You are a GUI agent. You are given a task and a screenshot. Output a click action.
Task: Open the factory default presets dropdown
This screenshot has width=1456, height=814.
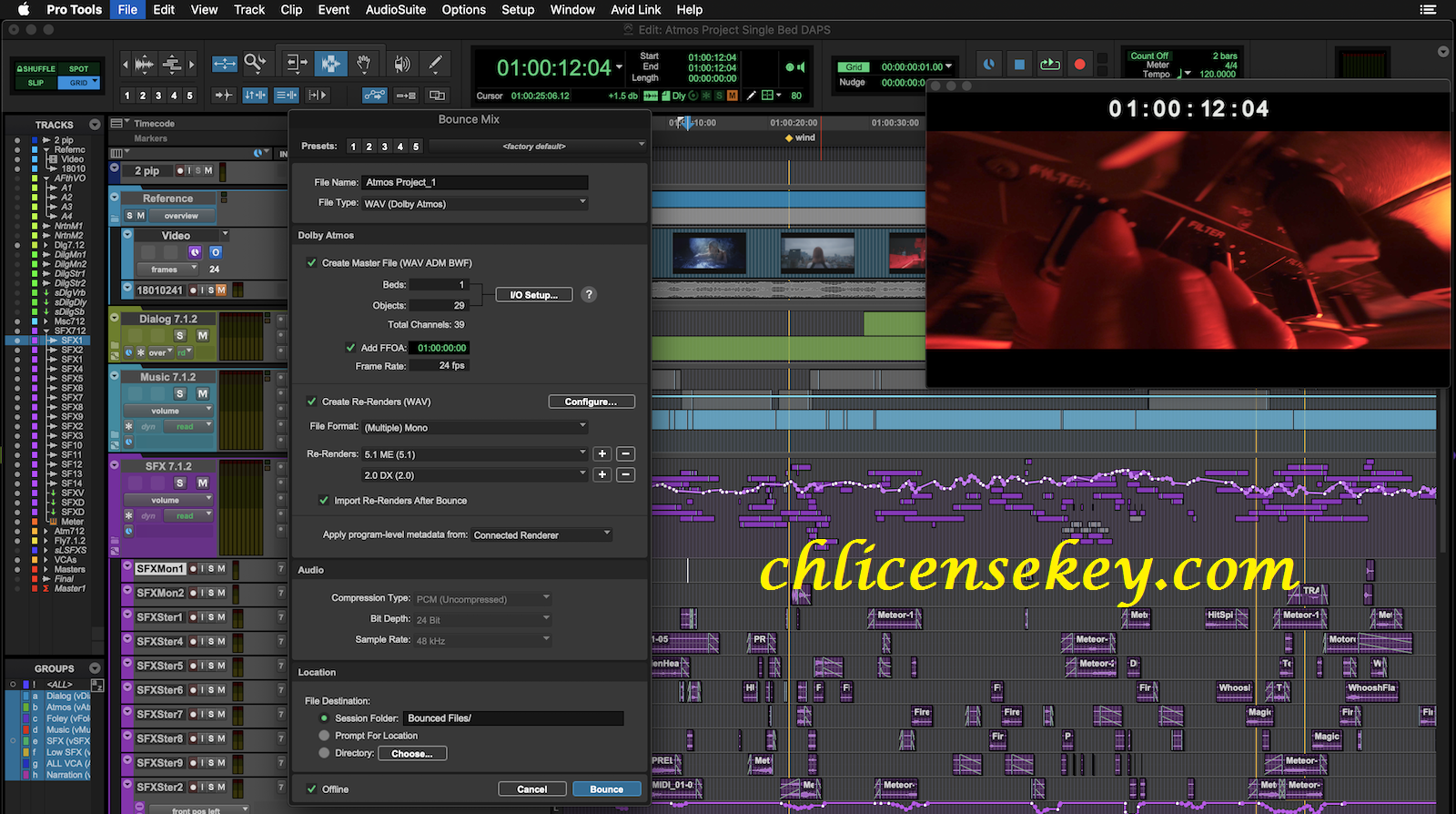click(x=537, y=146)
